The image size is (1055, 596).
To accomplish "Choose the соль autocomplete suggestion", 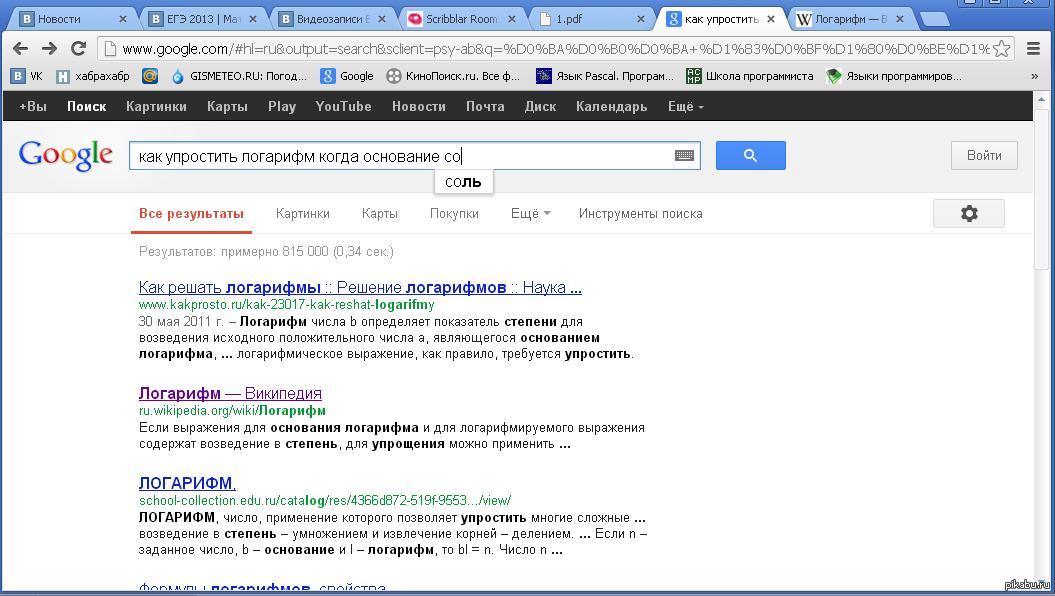I will (x=463, y=182).
